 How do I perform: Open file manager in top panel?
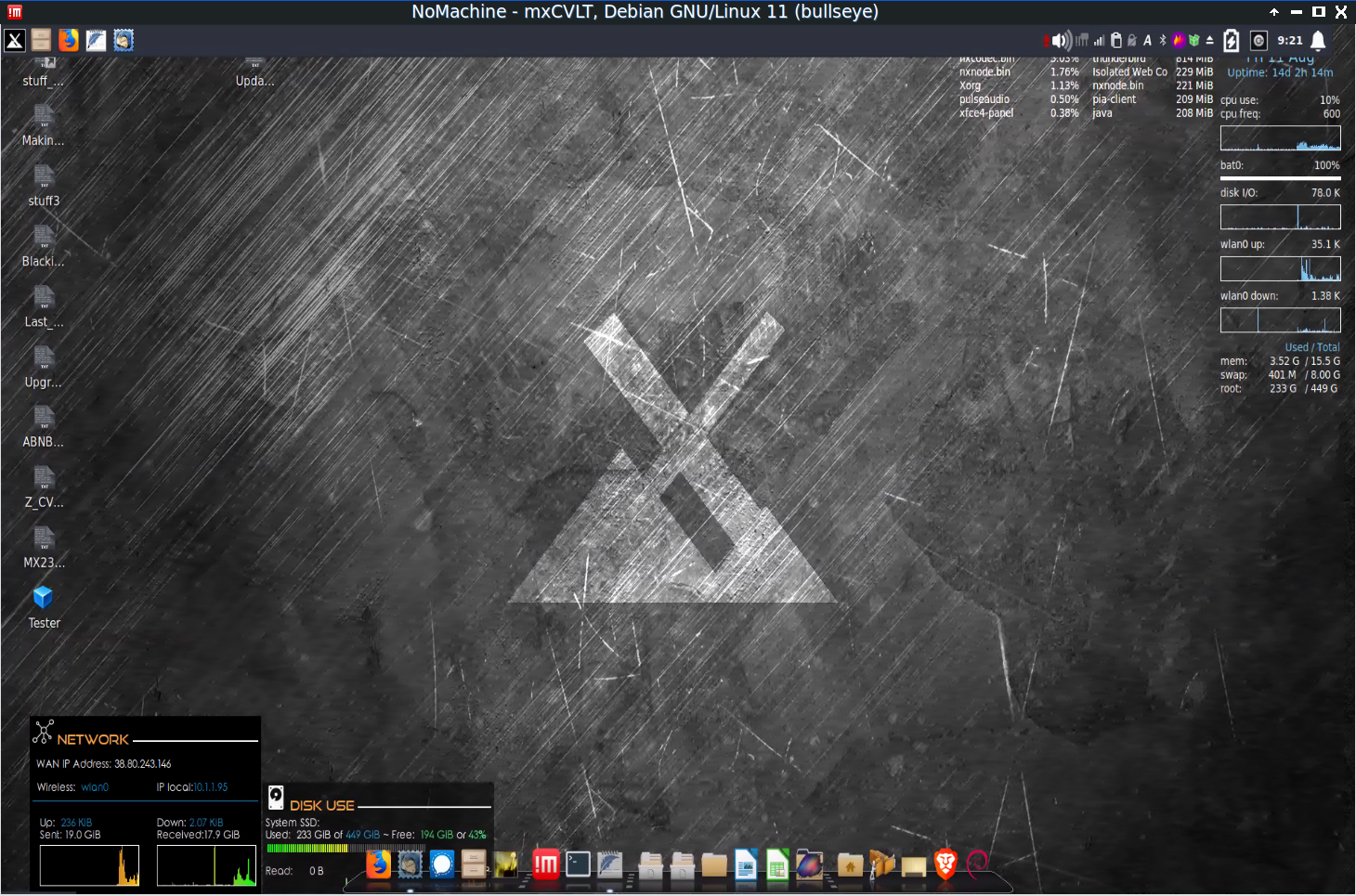click(x=41, y=40)
